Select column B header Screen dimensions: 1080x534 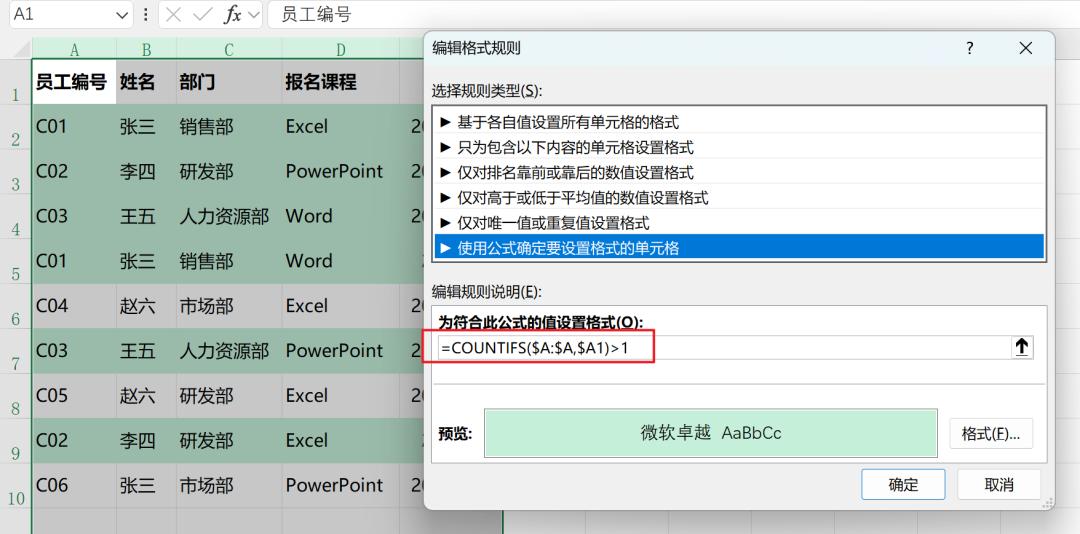pyautogui.click(x=146, y=49)
